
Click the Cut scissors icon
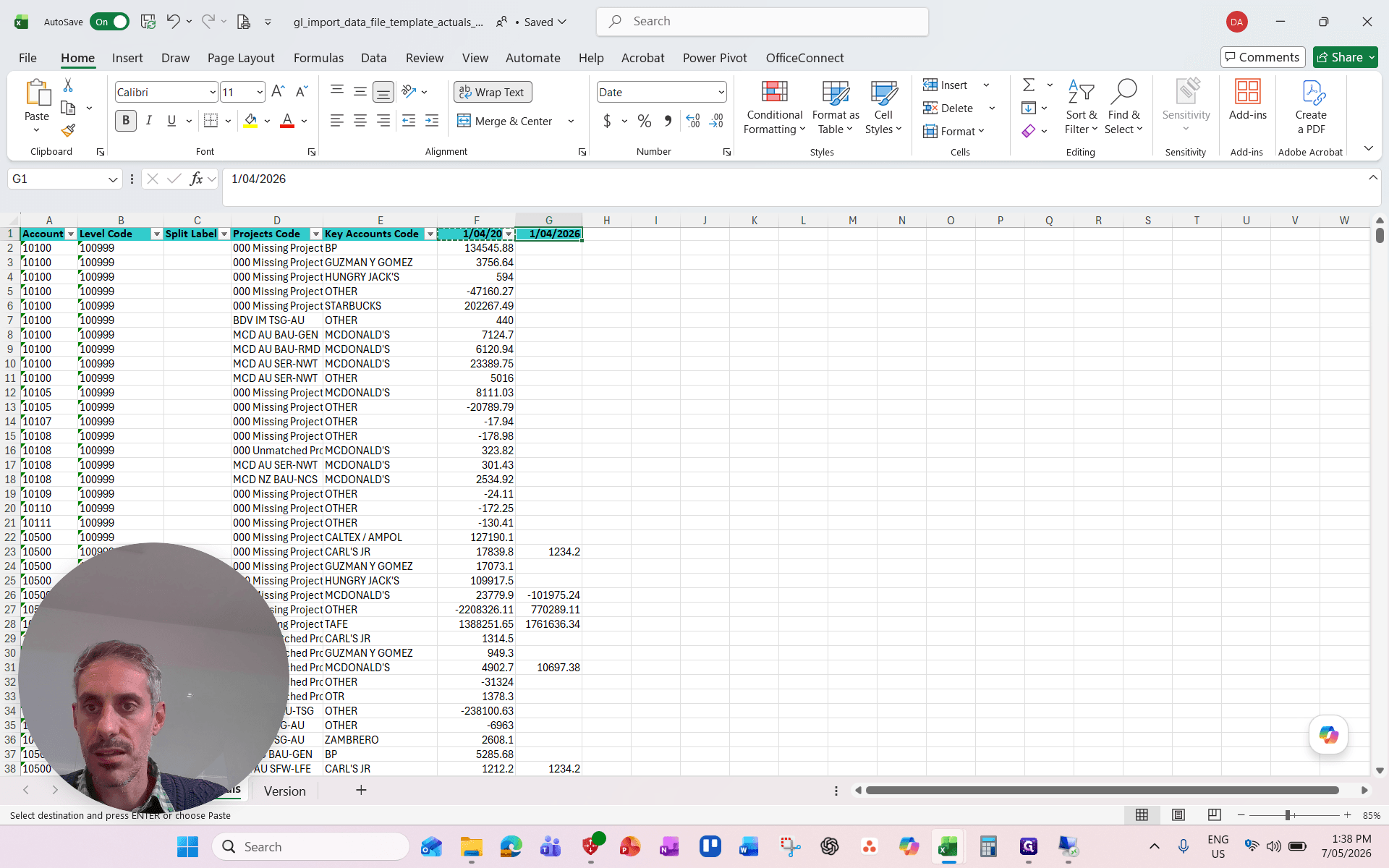[68, 85]
